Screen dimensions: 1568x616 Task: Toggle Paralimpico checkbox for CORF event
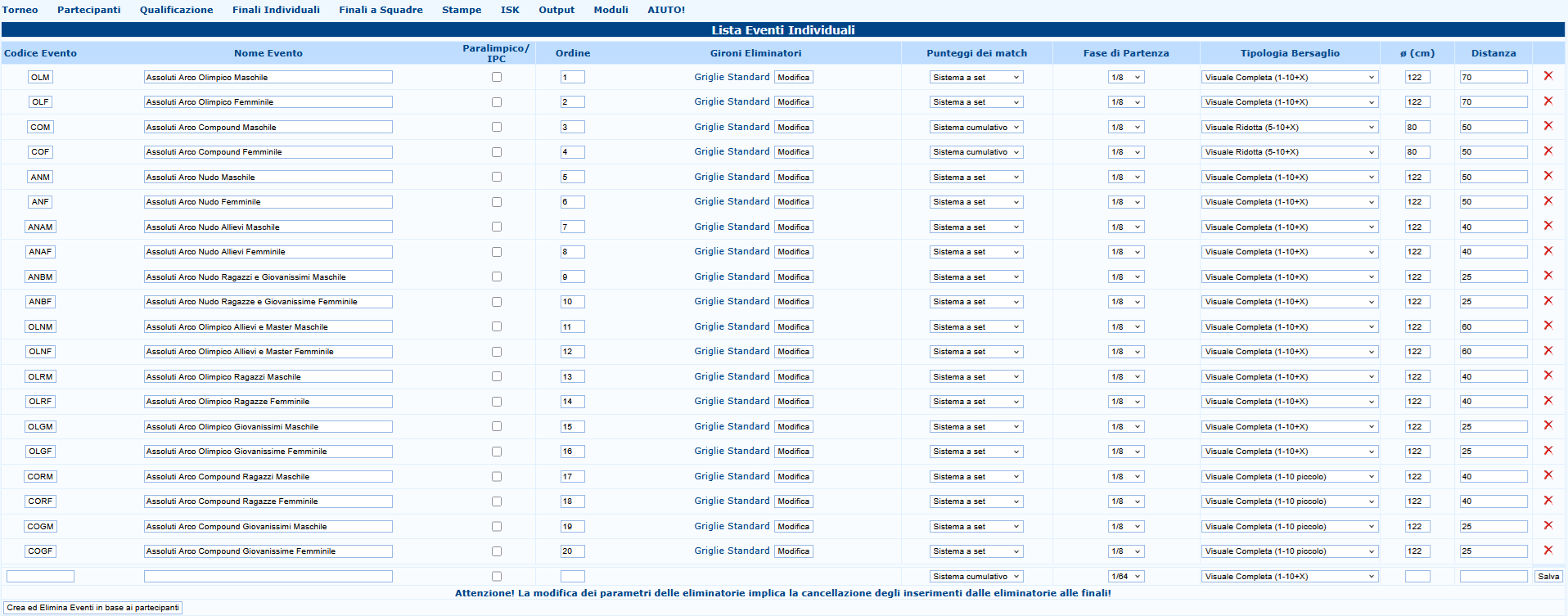coord(497,501)
